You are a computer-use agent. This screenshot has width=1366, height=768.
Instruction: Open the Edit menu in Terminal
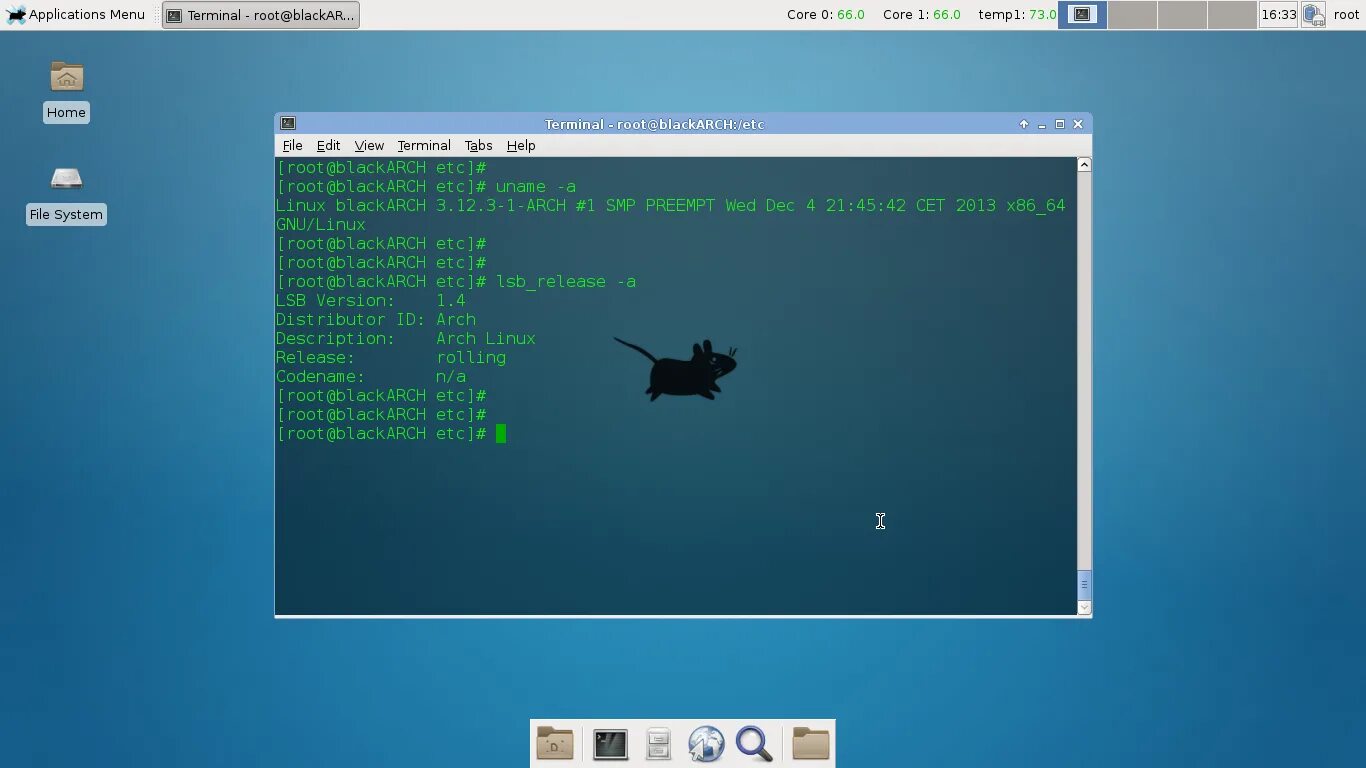[328, 145]
